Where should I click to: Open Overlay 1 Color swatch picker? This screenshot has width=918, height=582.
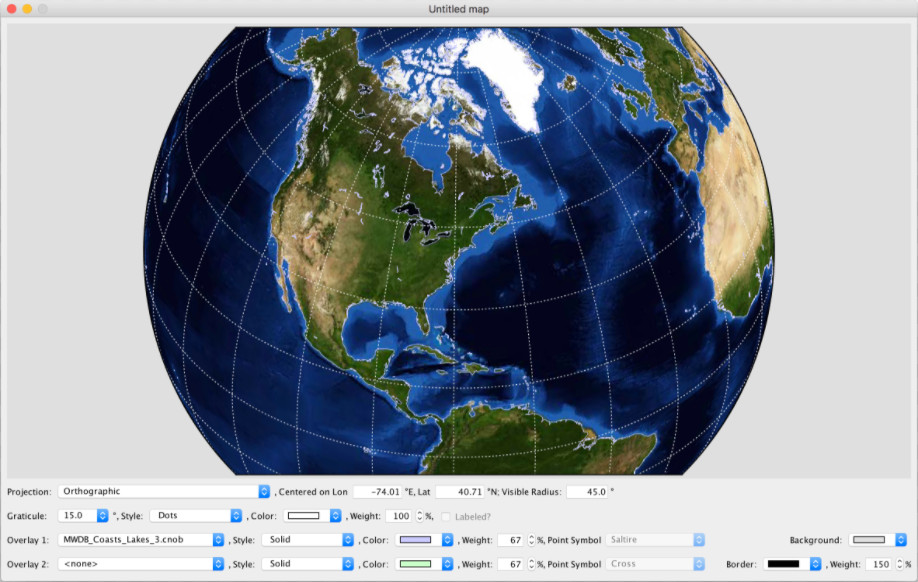[424, 540]
